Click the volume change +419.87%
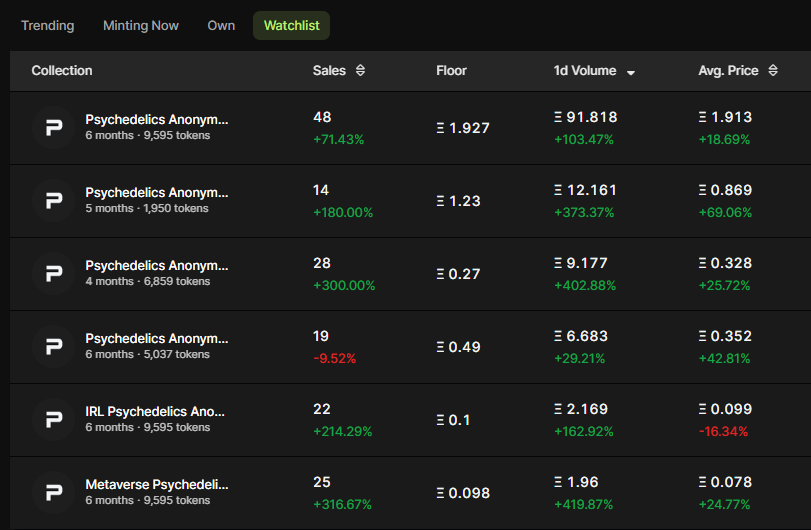Image resolution: width=811 pixels, height=530 pixels. tap(583, 504)
